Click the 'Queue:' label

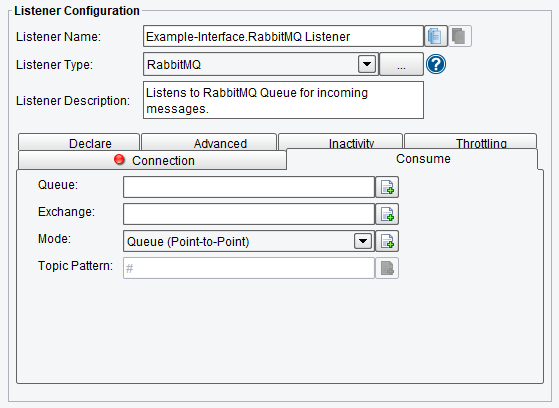click(x=58, y=185)
